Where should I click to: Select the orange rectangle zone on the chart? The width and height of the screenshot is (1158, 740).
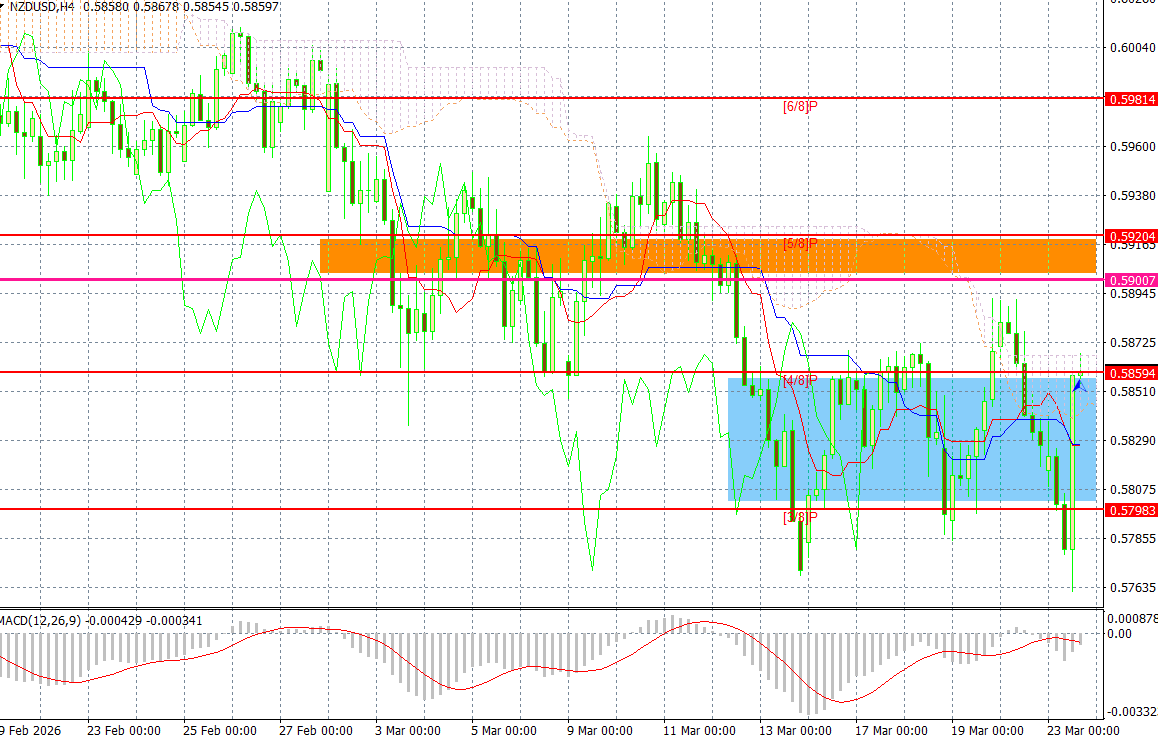[x=708, y=256]
